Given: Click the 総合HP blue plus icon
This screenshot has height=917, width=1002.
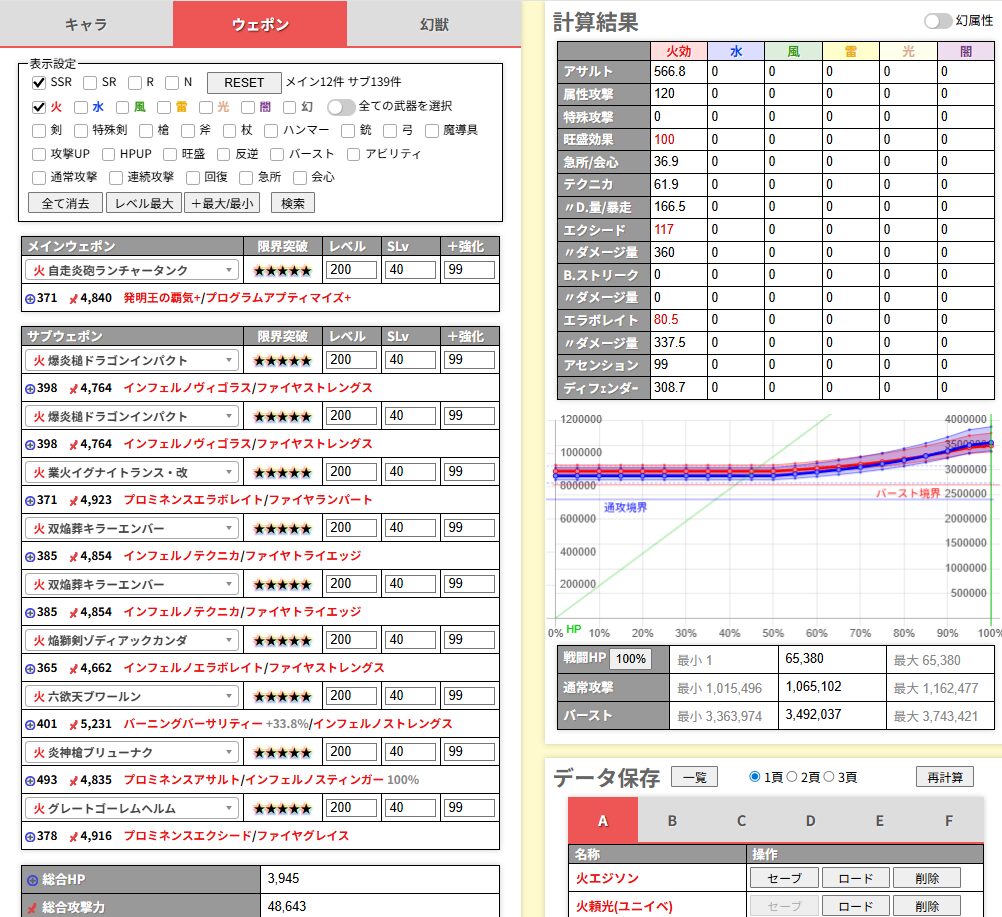Looking at the screenshot, I should click(x=32, y=880).
